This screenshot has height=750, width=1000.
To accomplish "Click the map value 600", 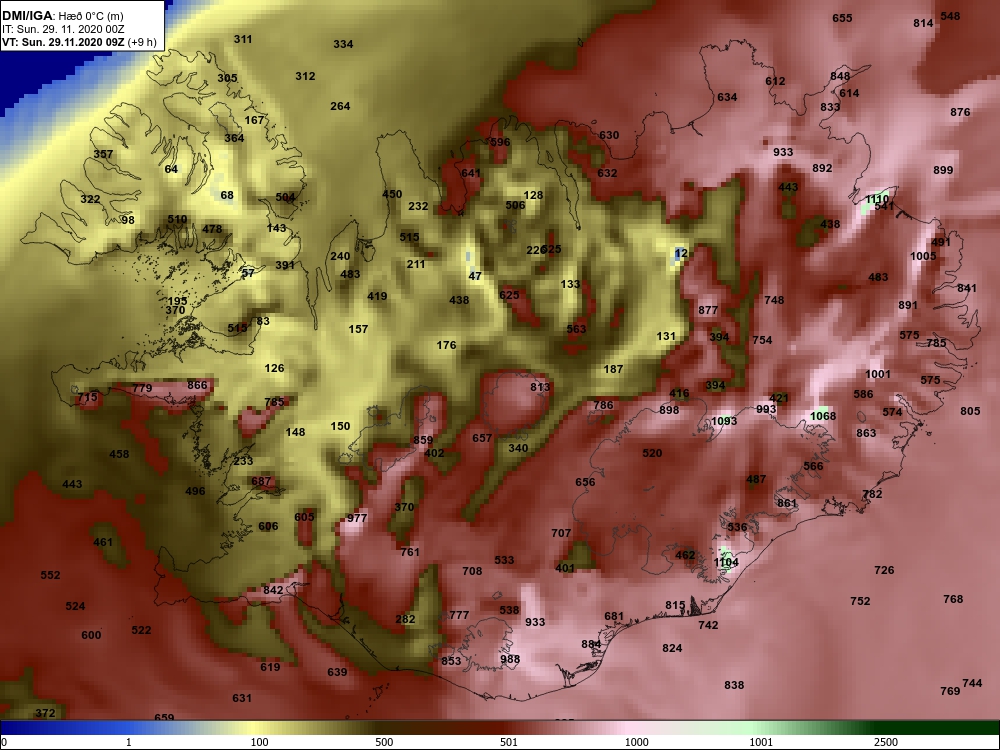I will (x=91, y=635).
